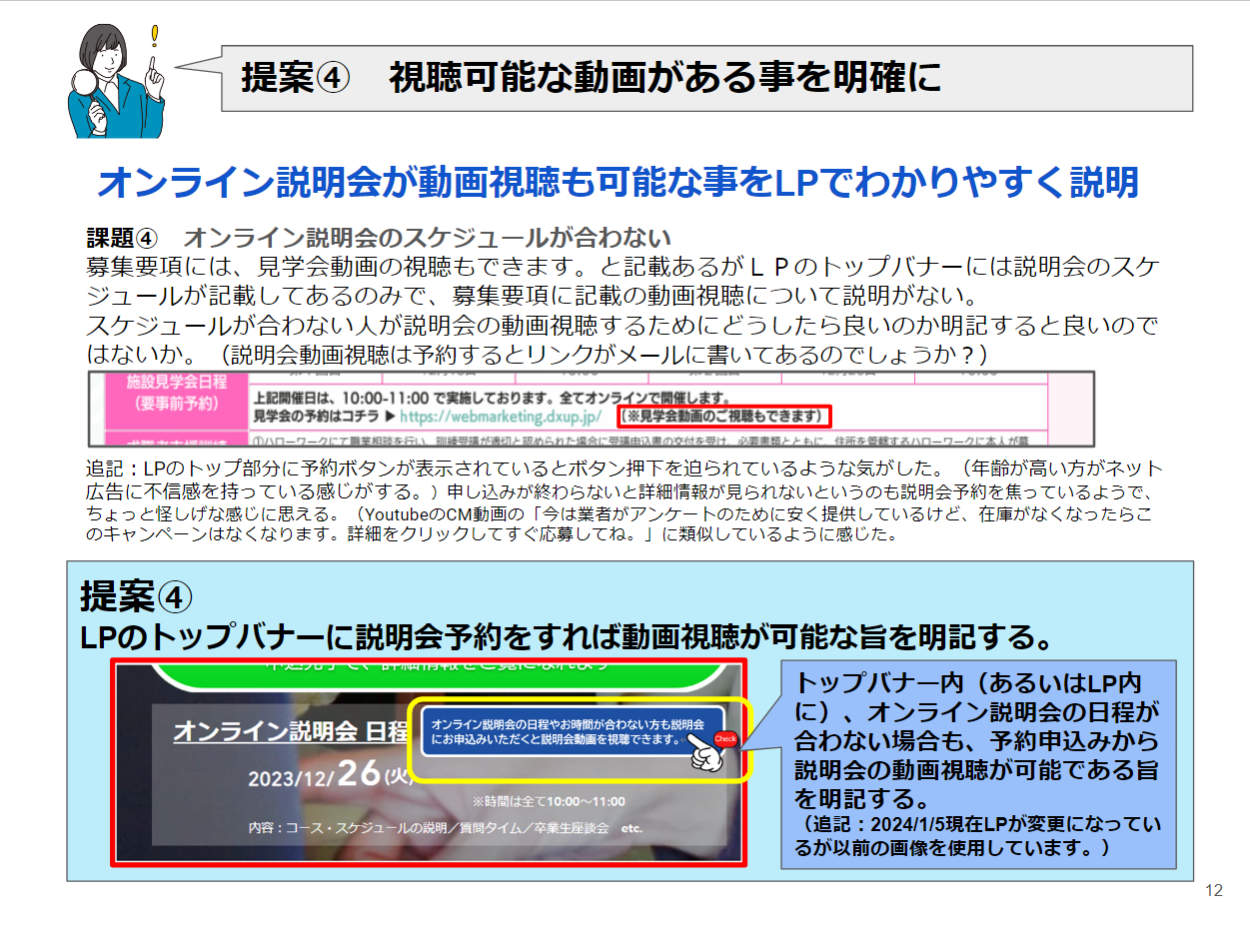Click the pointing hand cursor icon
The width and height of the screenshot is (1250, 940).
tap(707, 755)
